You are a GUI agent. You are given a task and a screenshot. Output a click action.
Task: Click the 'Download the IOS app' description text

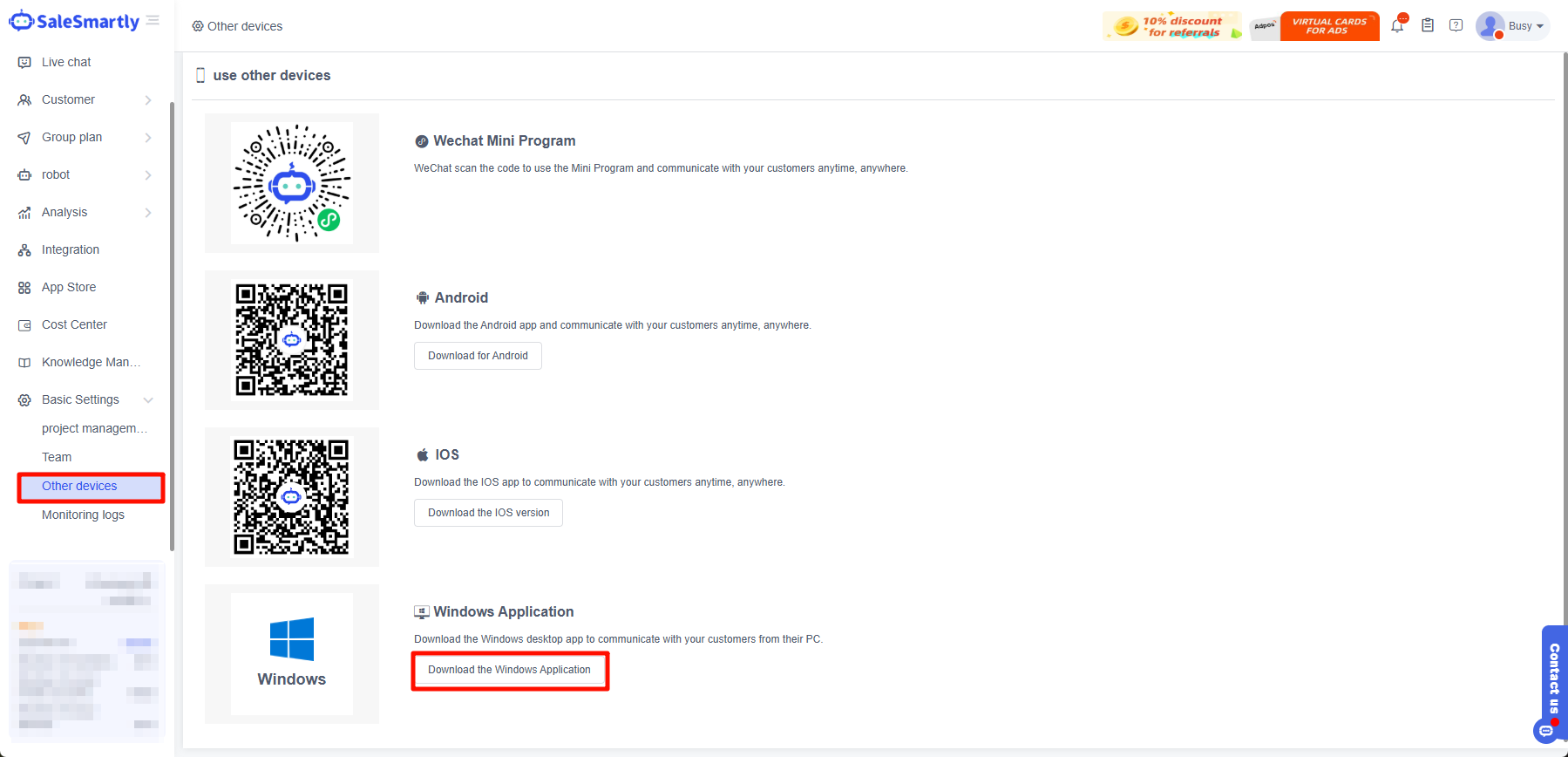[x=600, y=482]
